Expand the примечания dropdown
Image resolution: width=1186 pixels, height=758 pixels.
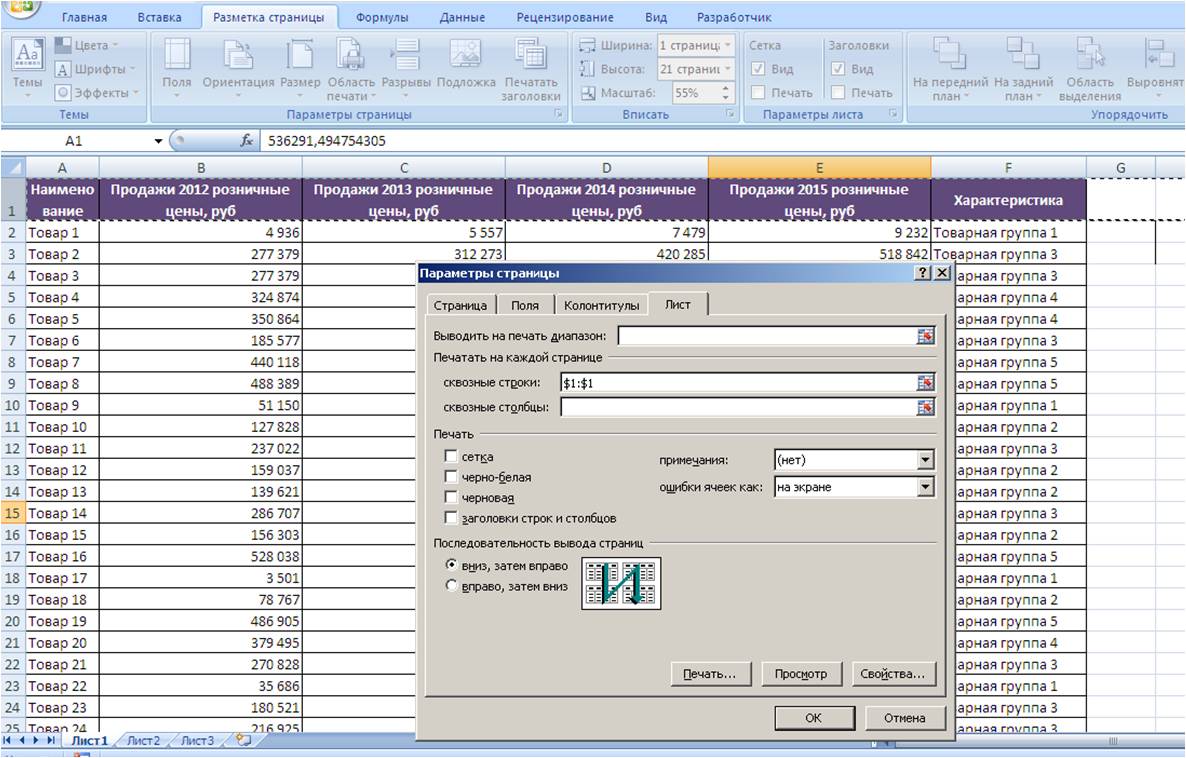[x=925, y=460]
